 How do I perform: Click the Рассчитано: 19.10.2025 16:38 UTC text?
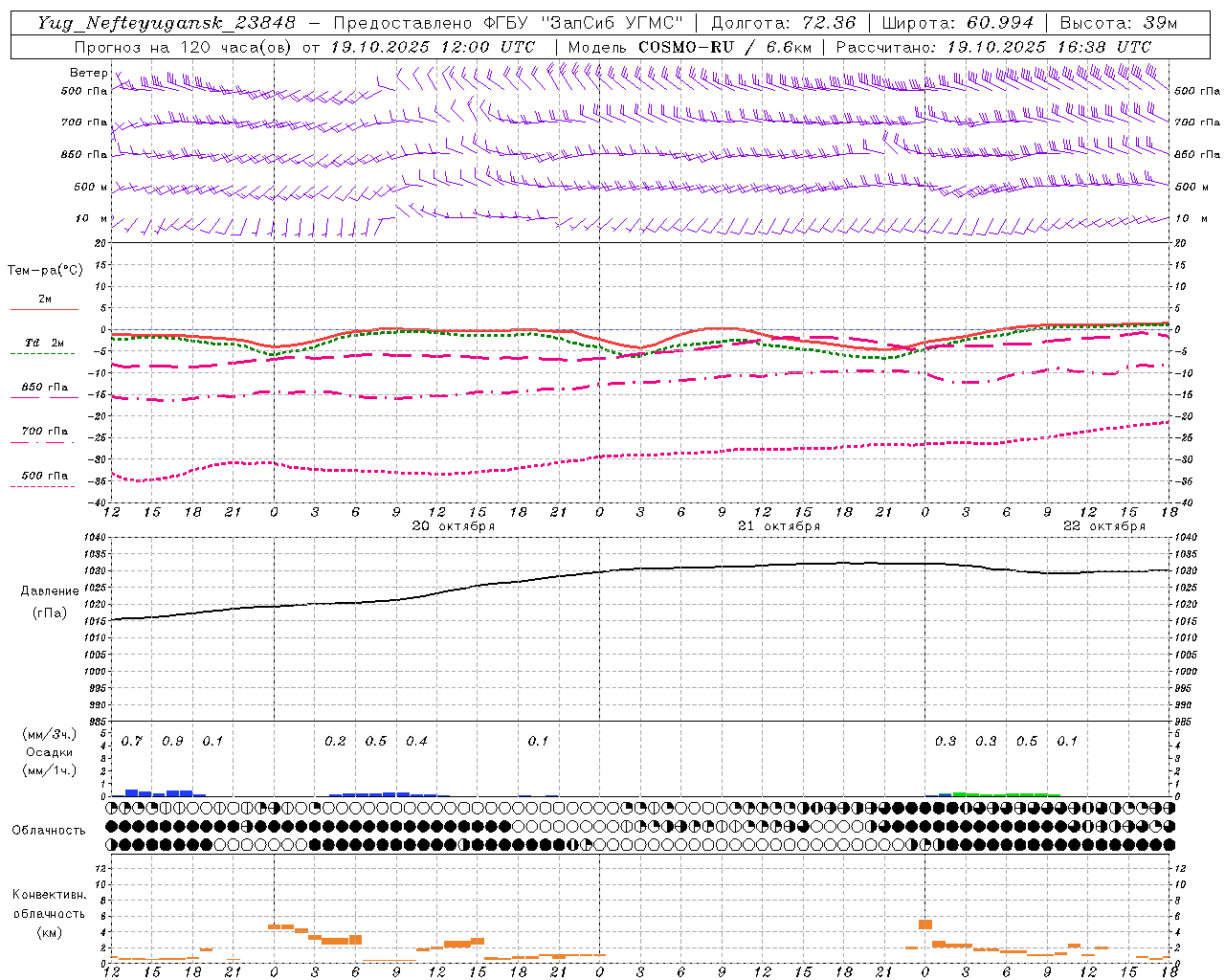tap(993, 47)
